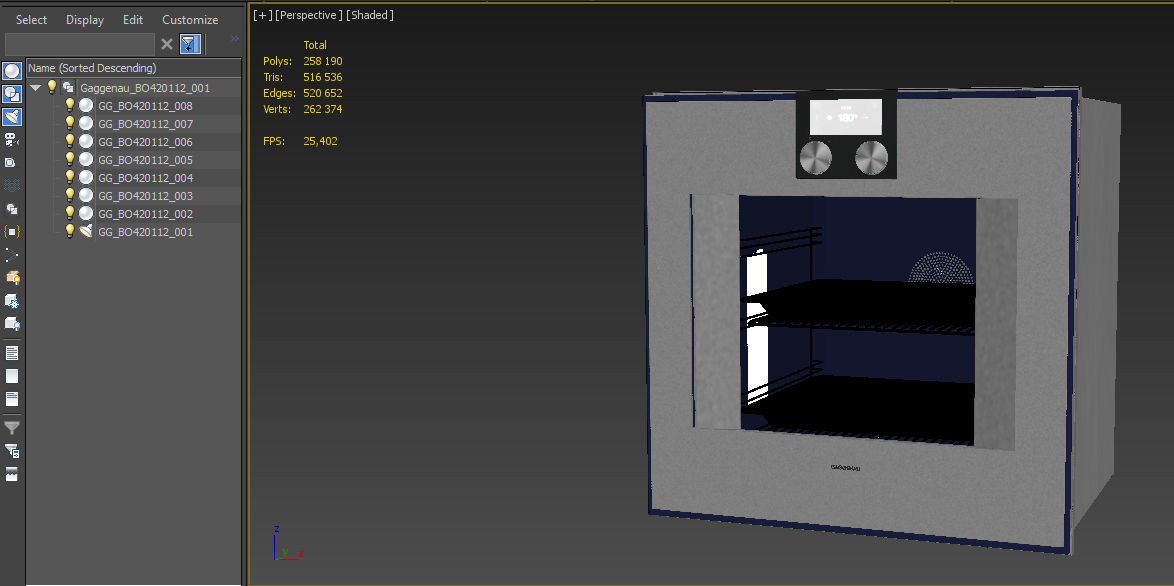
Task: Toggle the Display Containers box icon
Action: (x=12, y=277)
